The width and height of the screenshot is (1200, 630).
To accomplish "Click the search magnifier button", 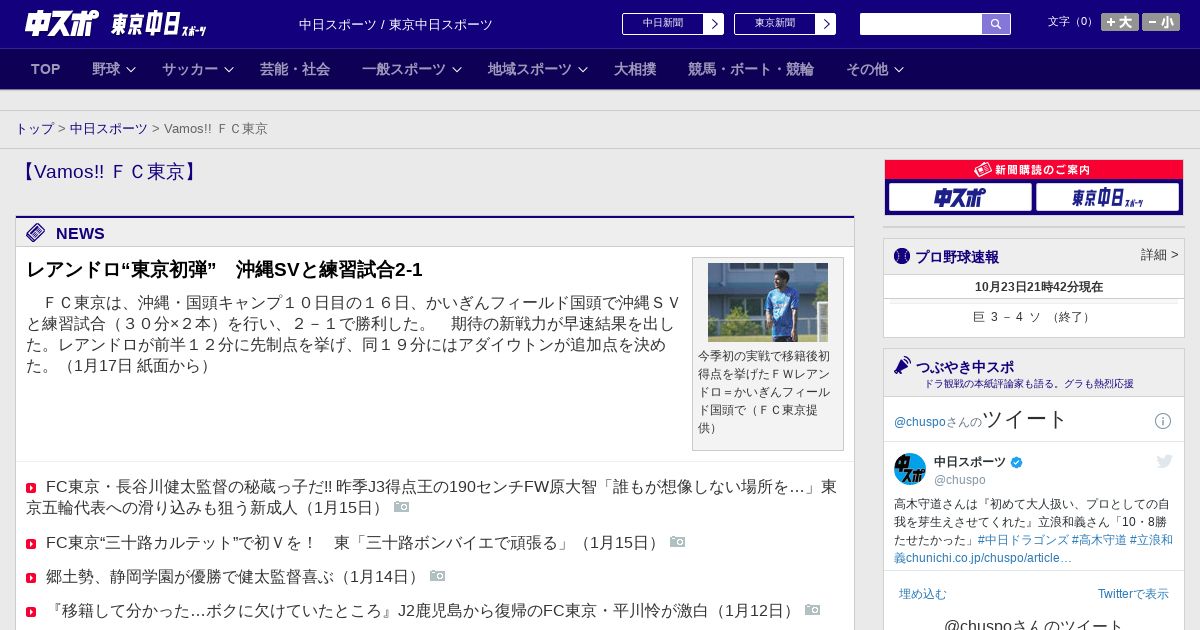I will (996, 24).
